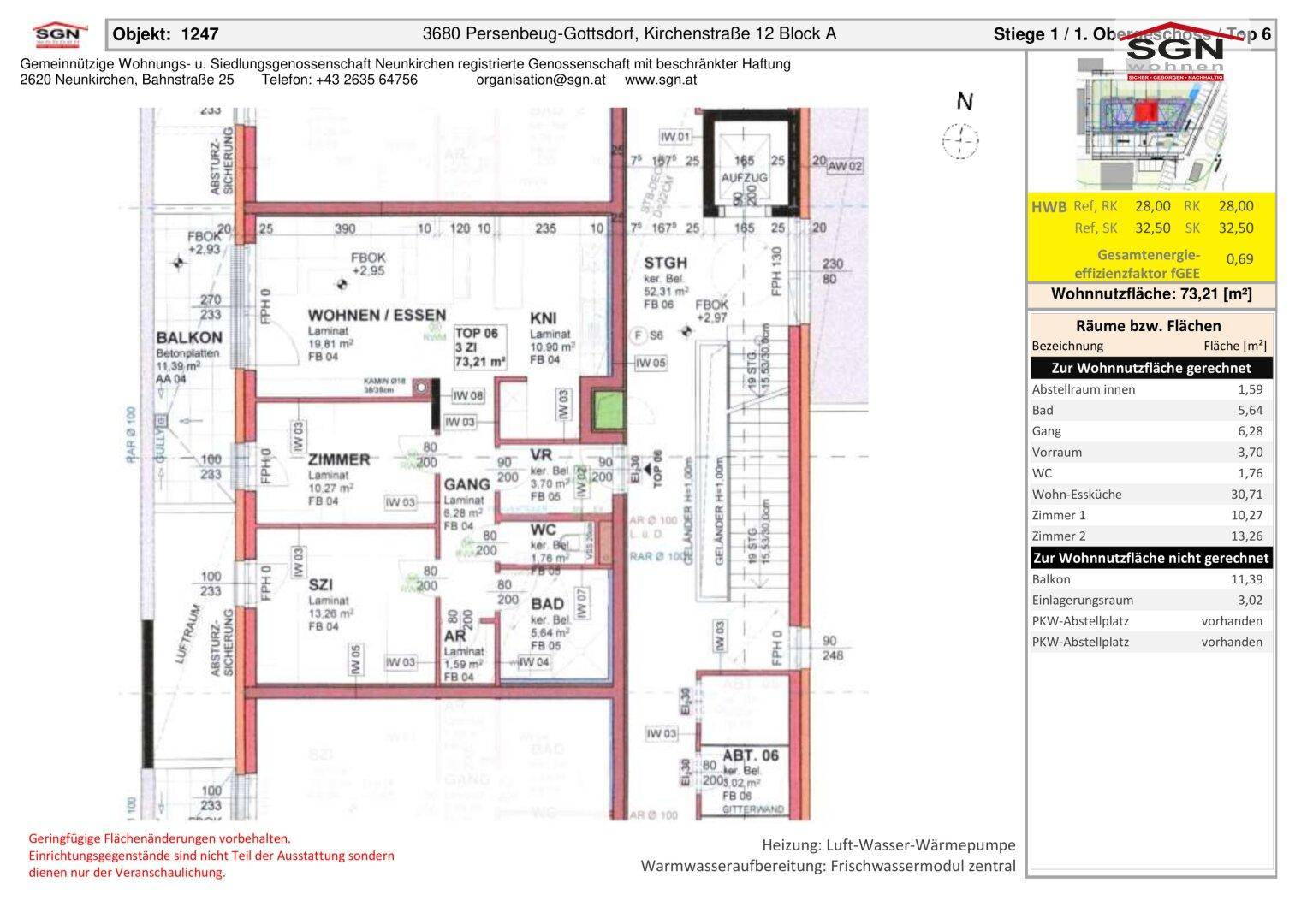Click the STGH stairwell label
The image size is (1307, 924).
coord(665,263)
